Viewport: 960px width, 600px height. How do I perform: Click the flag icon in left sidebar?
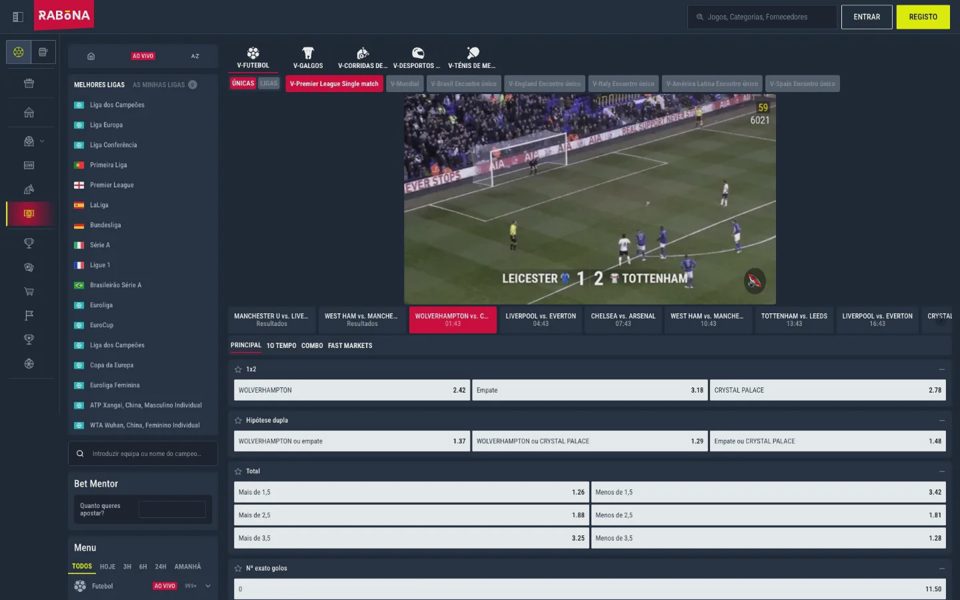click(29, 315)
